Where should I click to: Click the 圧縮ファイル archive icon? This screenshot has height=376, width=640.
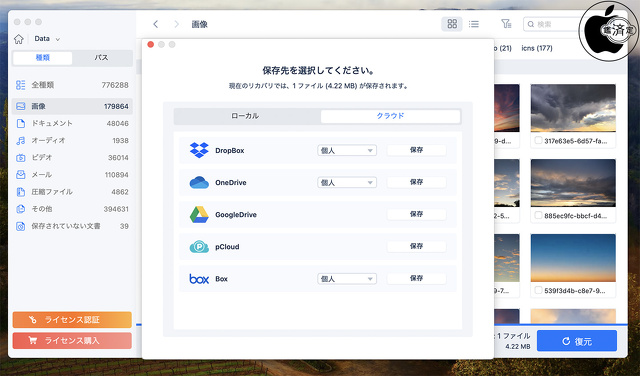click(x=20, y=192)
